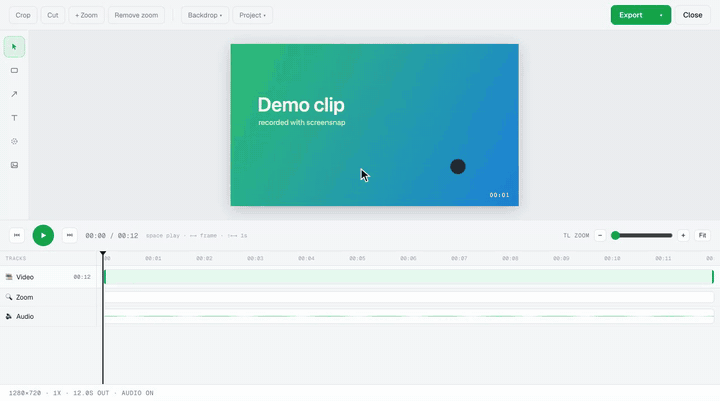Seek to 00:08 on timeline ruler
The height and width of the screenshot is (401, 720).
coord(510,258)
